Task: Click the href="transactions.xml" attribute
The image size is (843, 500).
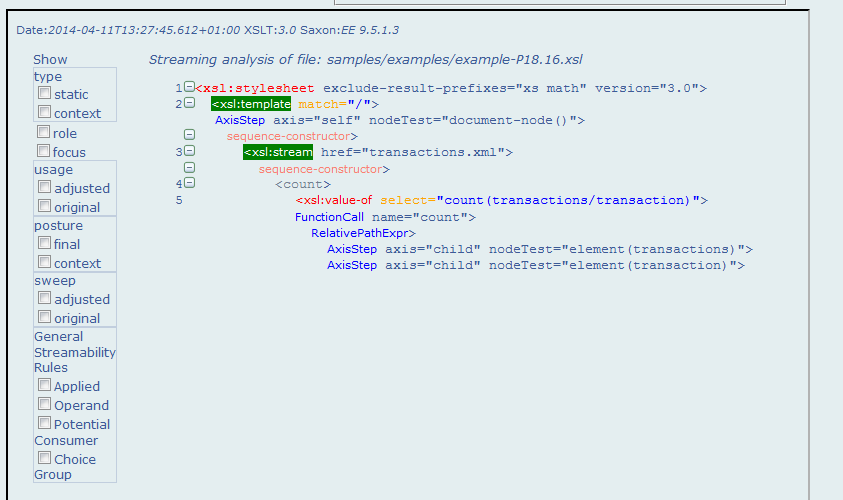Action: [413, 152]
